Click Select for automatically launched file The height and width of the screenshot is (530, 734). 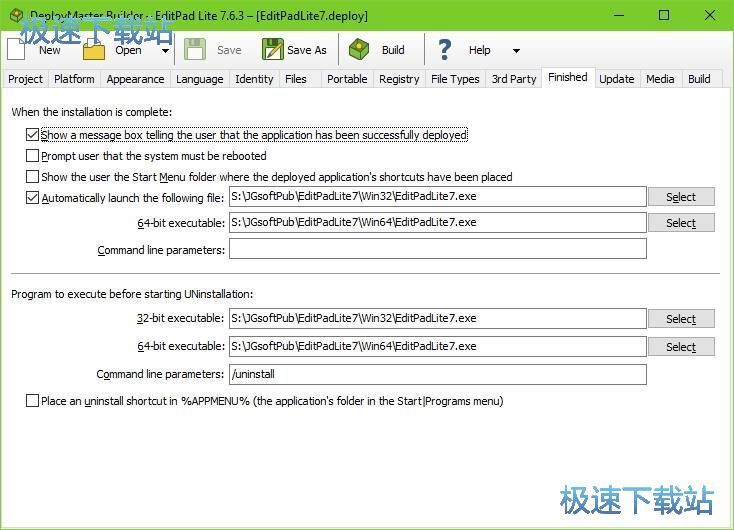(681, 197)
